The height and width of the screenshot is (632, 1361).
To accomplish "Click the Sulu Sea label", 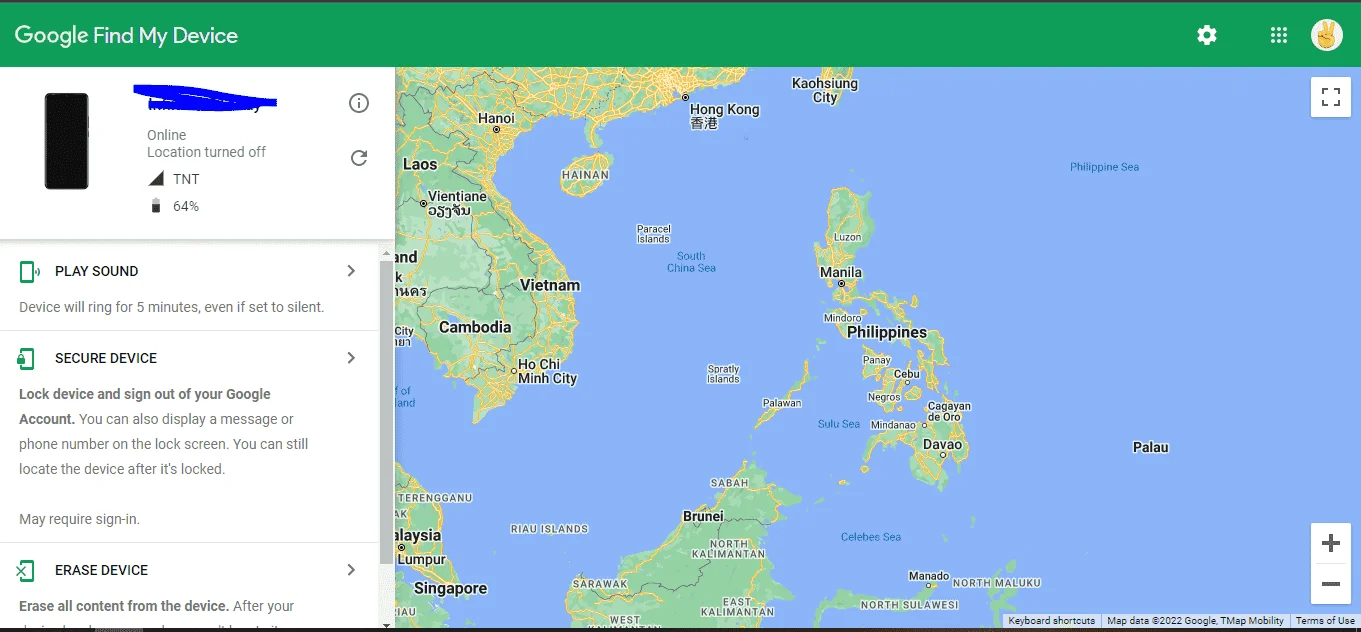I will (x=838, y=424).
